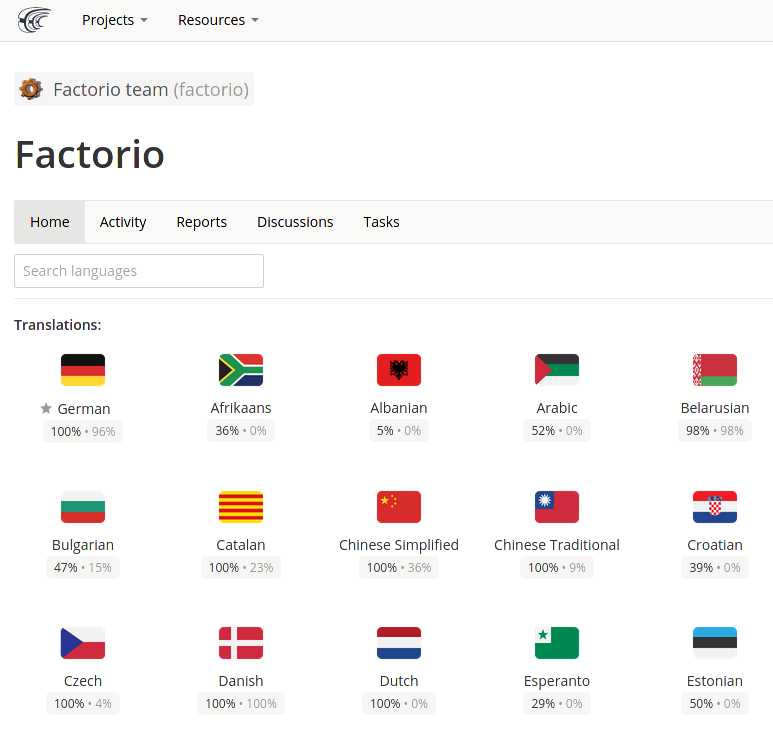Screen dimensions: 773x738
Task: Click the Arabic flag icon
Action: click(x=557, y=370)
